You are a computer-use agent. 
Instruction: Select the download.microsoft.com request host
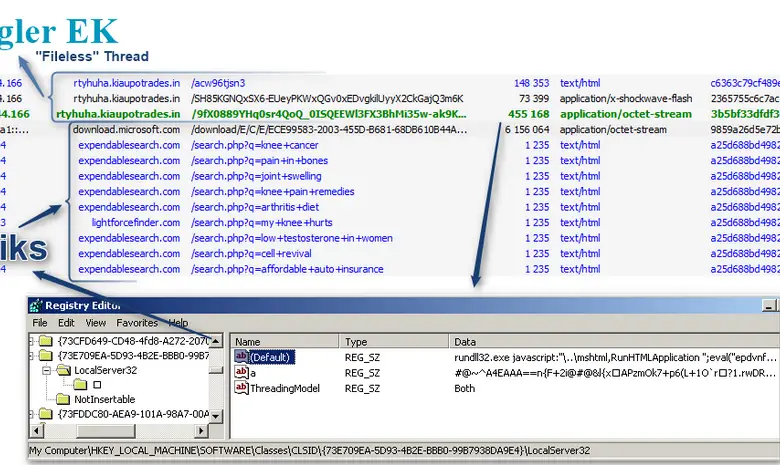pyautogui.click(x=126, y=129)
